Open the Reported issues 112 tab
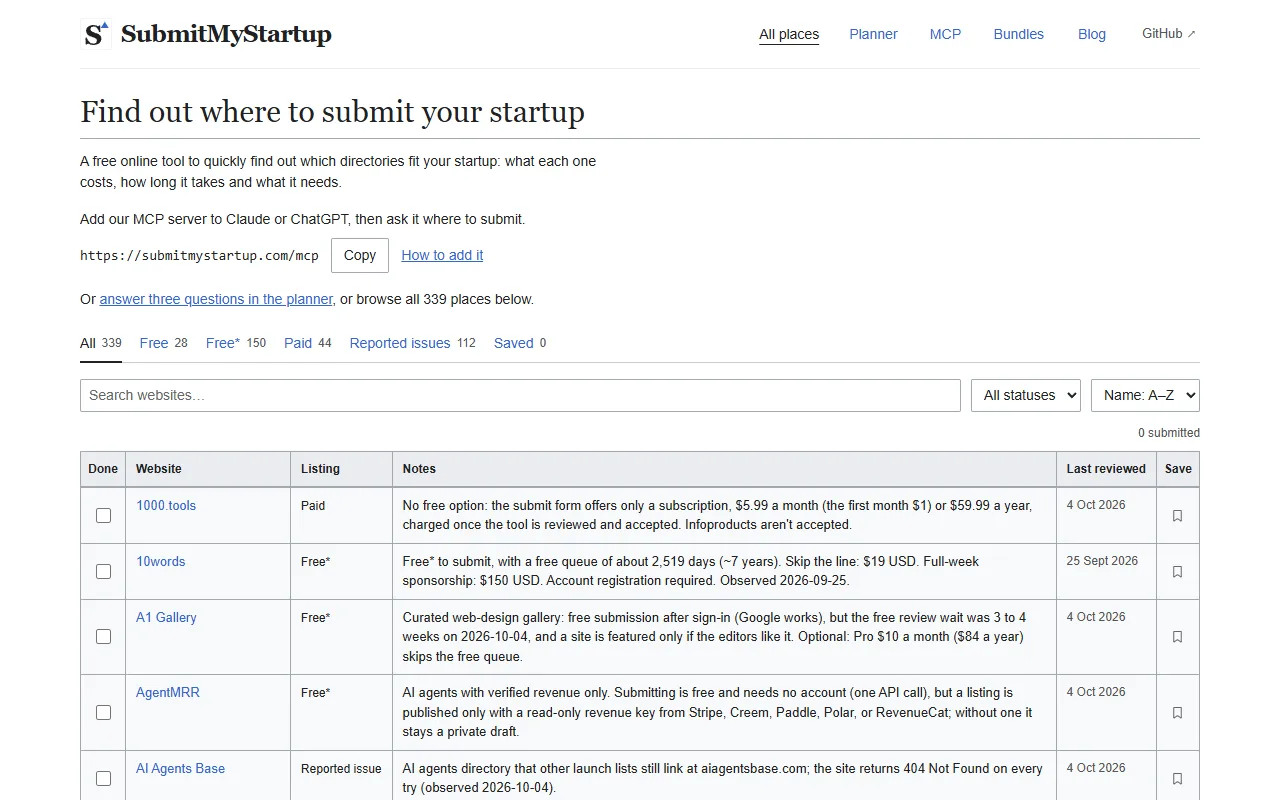The image size is (1280, 800). click(413, 343)
